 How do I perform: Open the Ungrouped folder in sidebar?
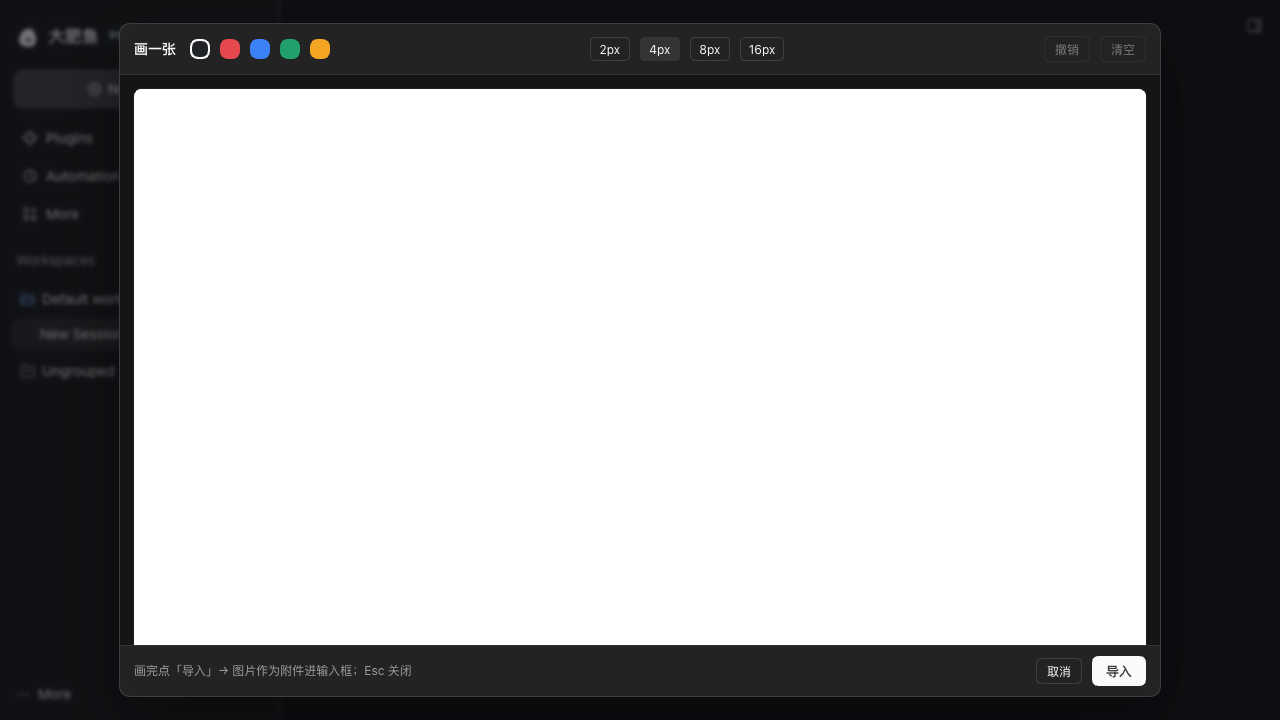pyautogui.click(x=67, y=371)
